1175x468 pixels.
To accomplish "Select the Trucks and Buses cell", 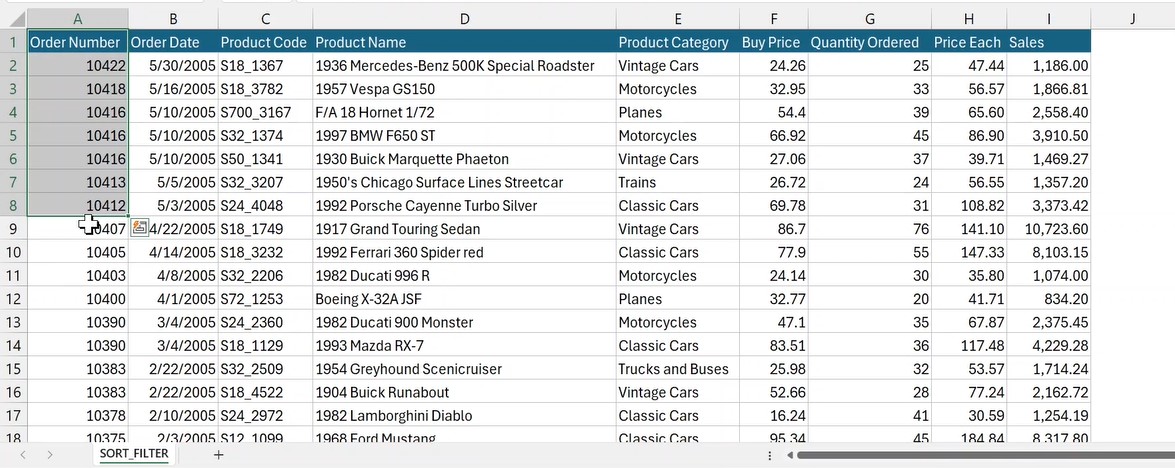I will coord(673,369).
